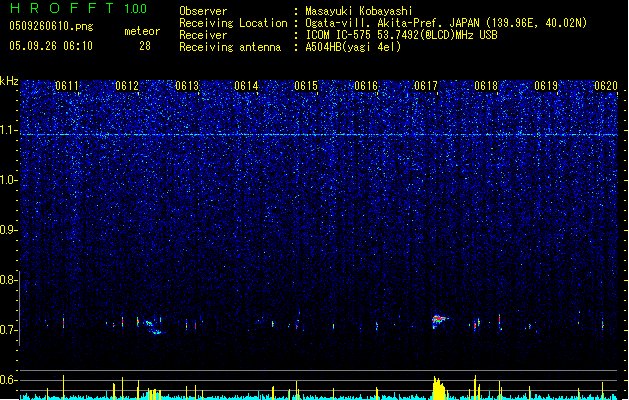Click the meteor count value 28
Screen dimensions: 629x400
[145, 46]
